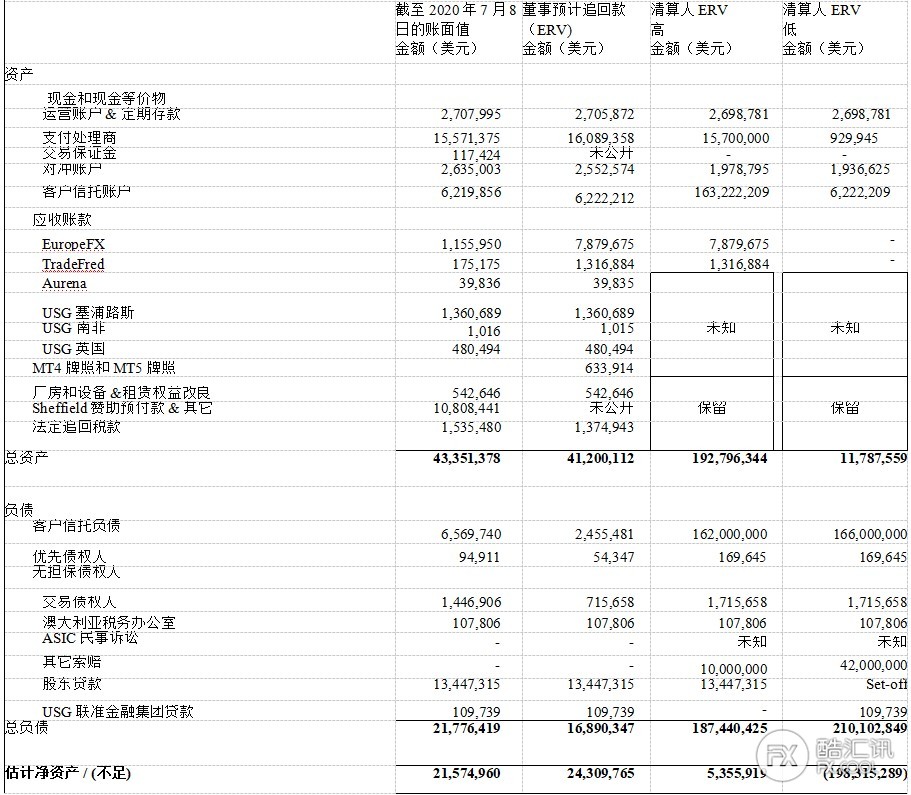This screenshot has height=795, width=911.
Task: Select the value 10,808,441
Action: pyautogui.click(x=467, y=409)
